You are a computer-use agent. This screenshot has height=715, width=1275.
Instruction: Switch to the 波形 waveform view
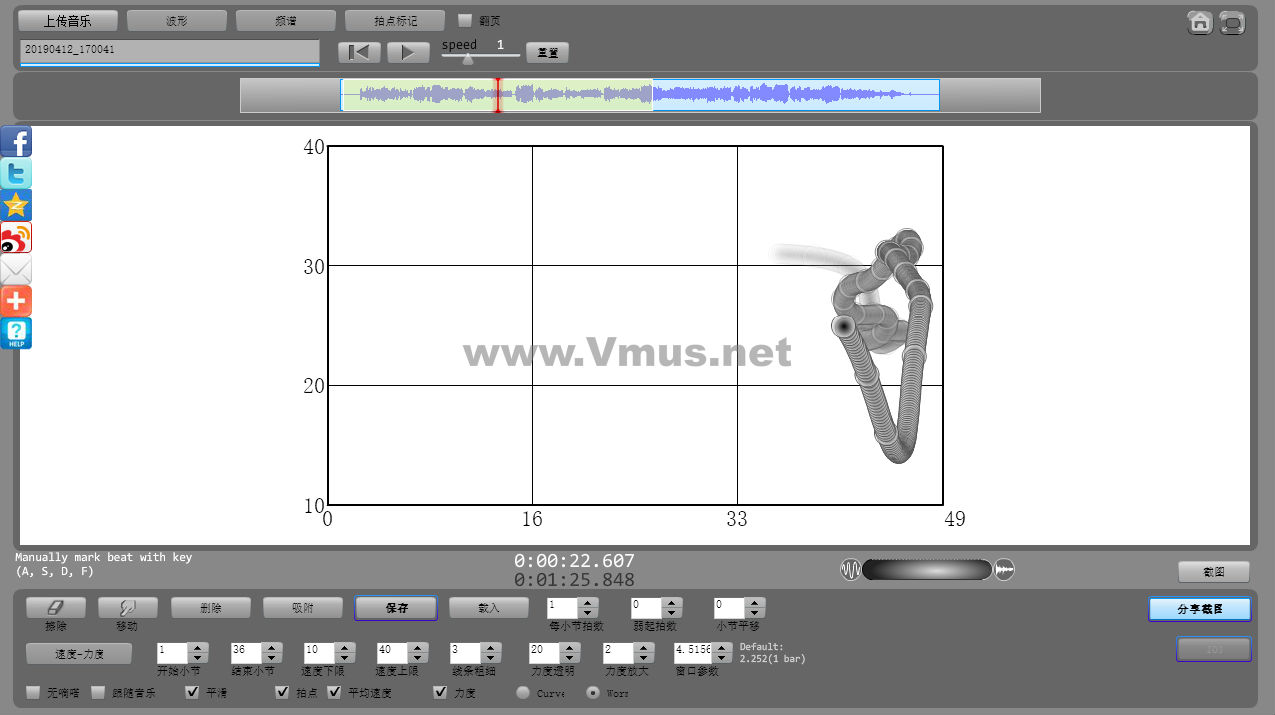coord(177,21)
